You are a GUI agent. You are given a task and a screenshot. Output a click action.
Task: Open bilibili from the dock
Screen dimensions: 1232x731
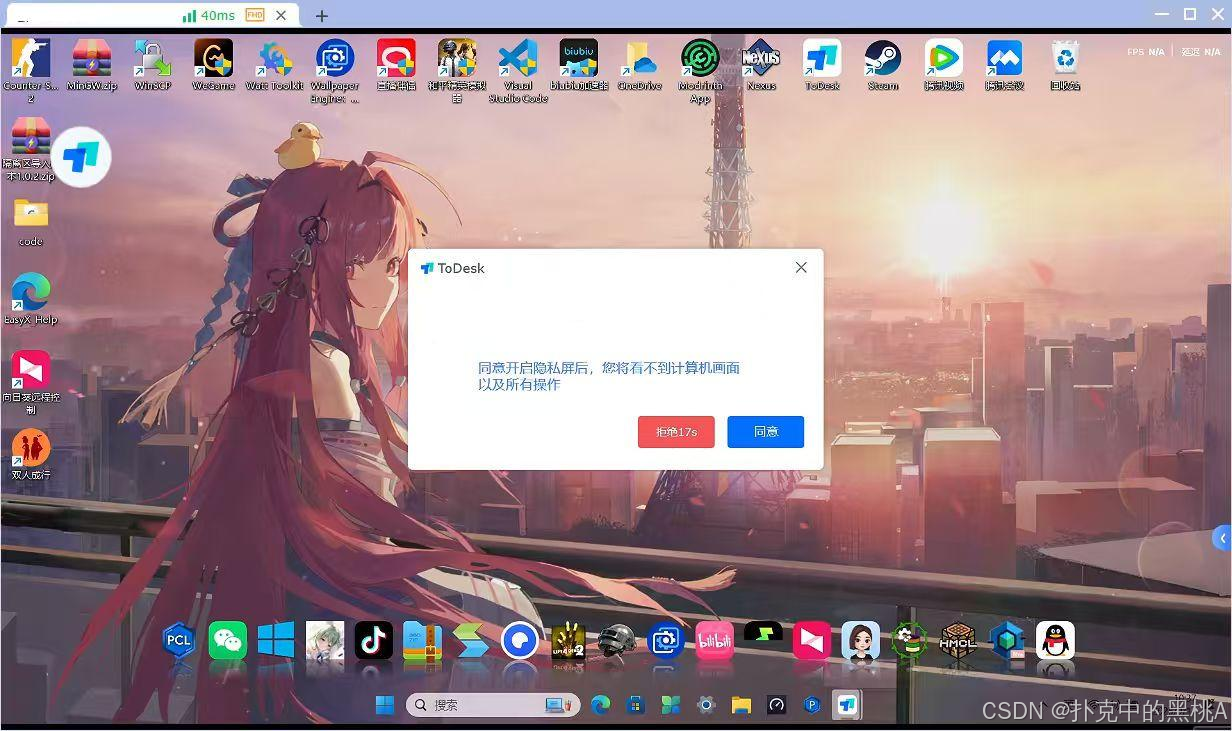(x=714, y=640)
